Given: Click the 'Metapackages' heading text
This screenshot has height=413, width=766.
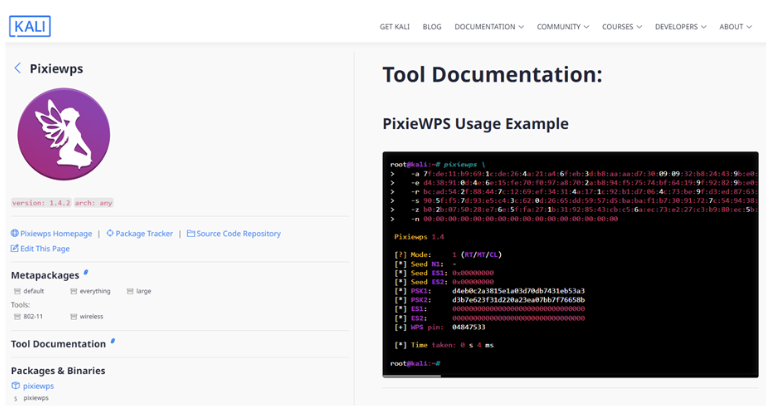Looking at the screenshot, I should 45,275.
